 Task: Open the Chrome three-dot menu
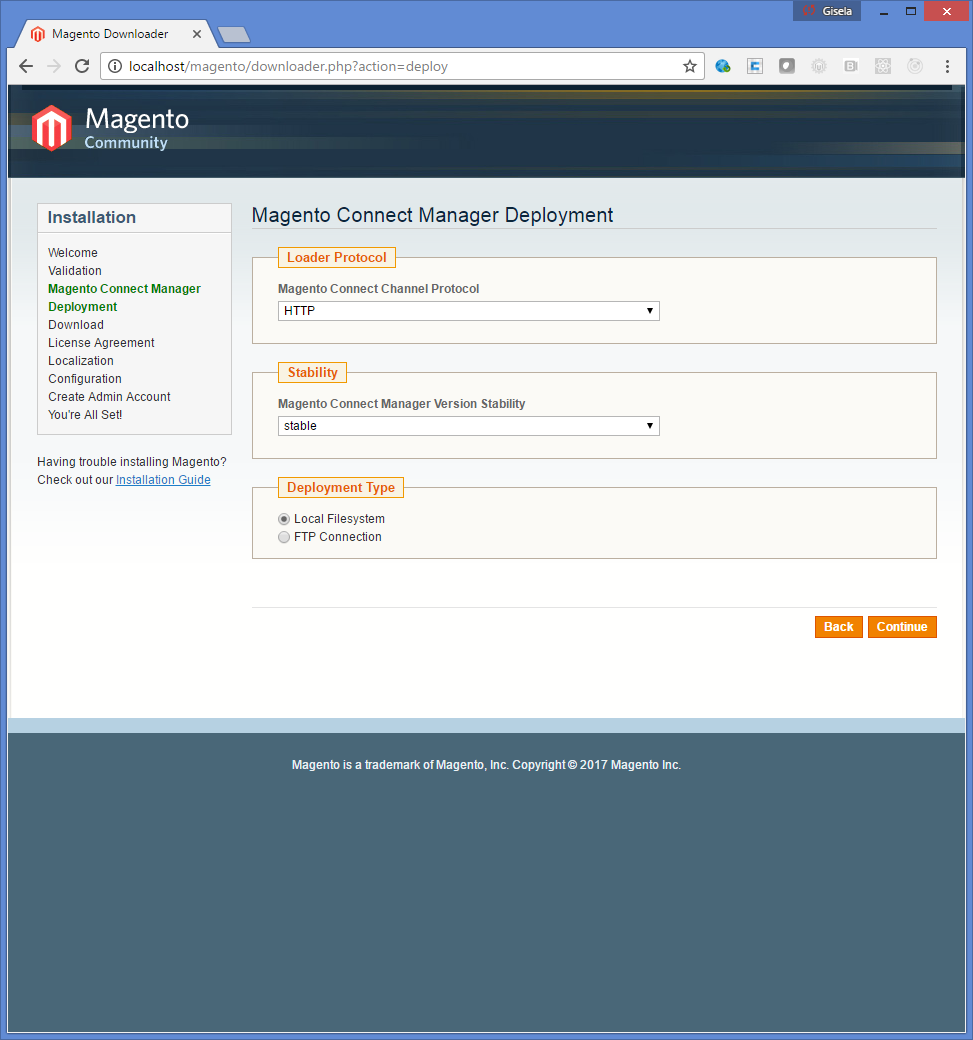[x=947, y=66]
